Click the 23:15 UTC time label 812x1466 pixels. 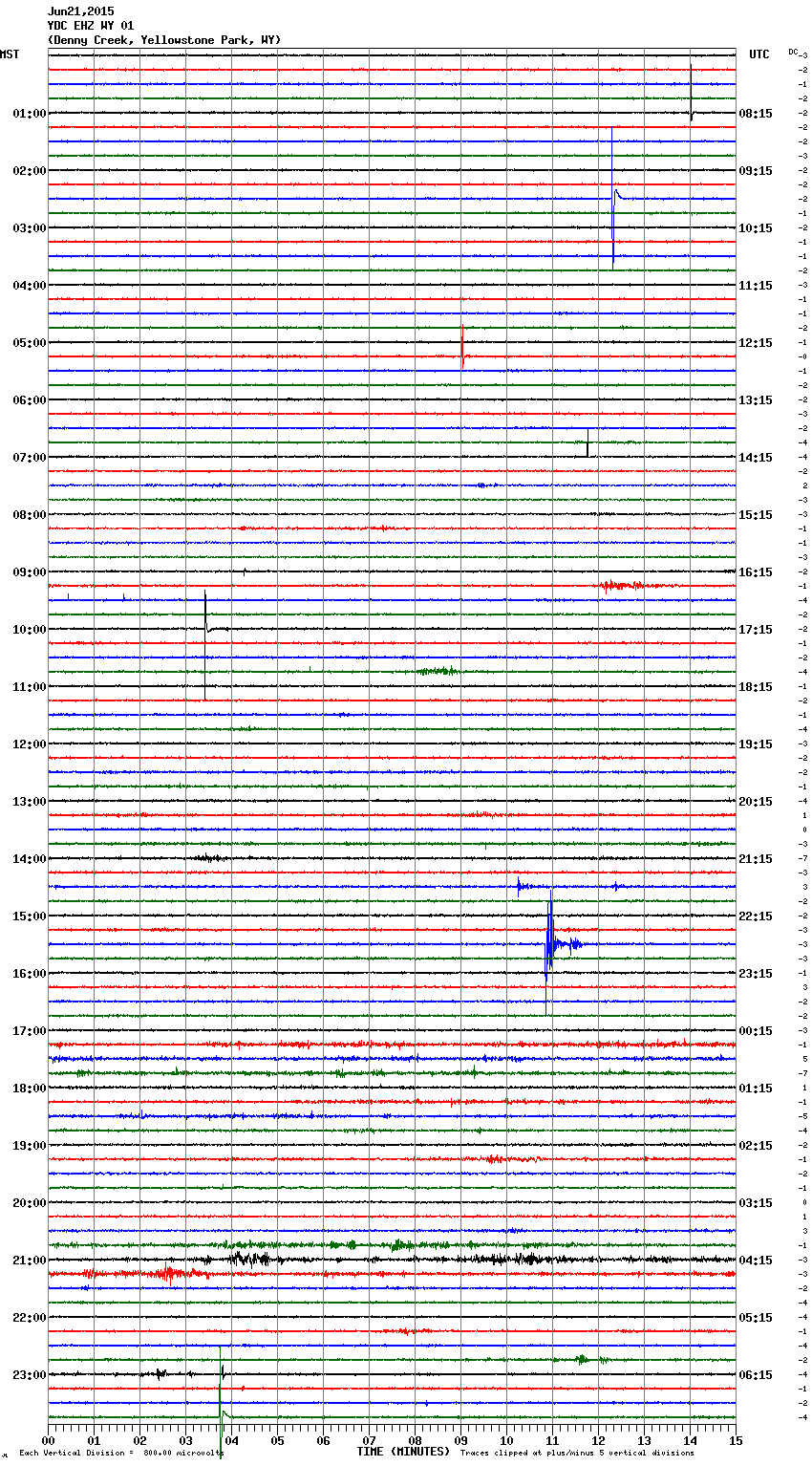click(756, 974)
